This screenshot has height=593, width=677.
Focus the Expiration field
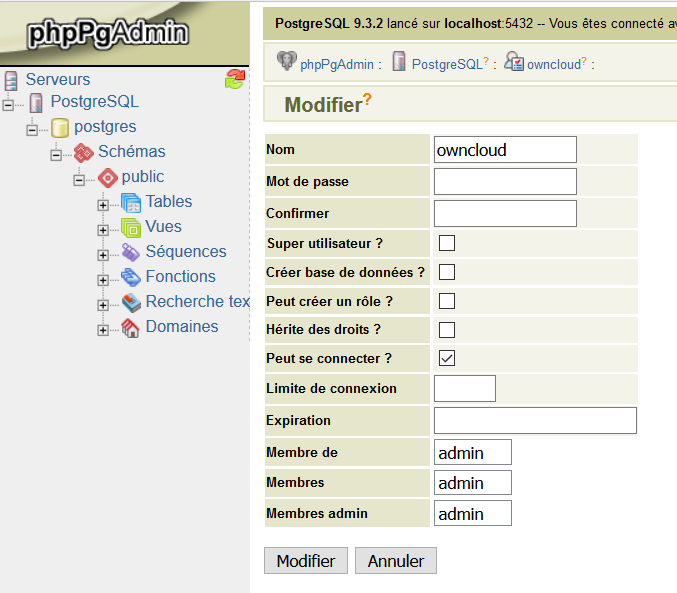(x=535, y=420)
